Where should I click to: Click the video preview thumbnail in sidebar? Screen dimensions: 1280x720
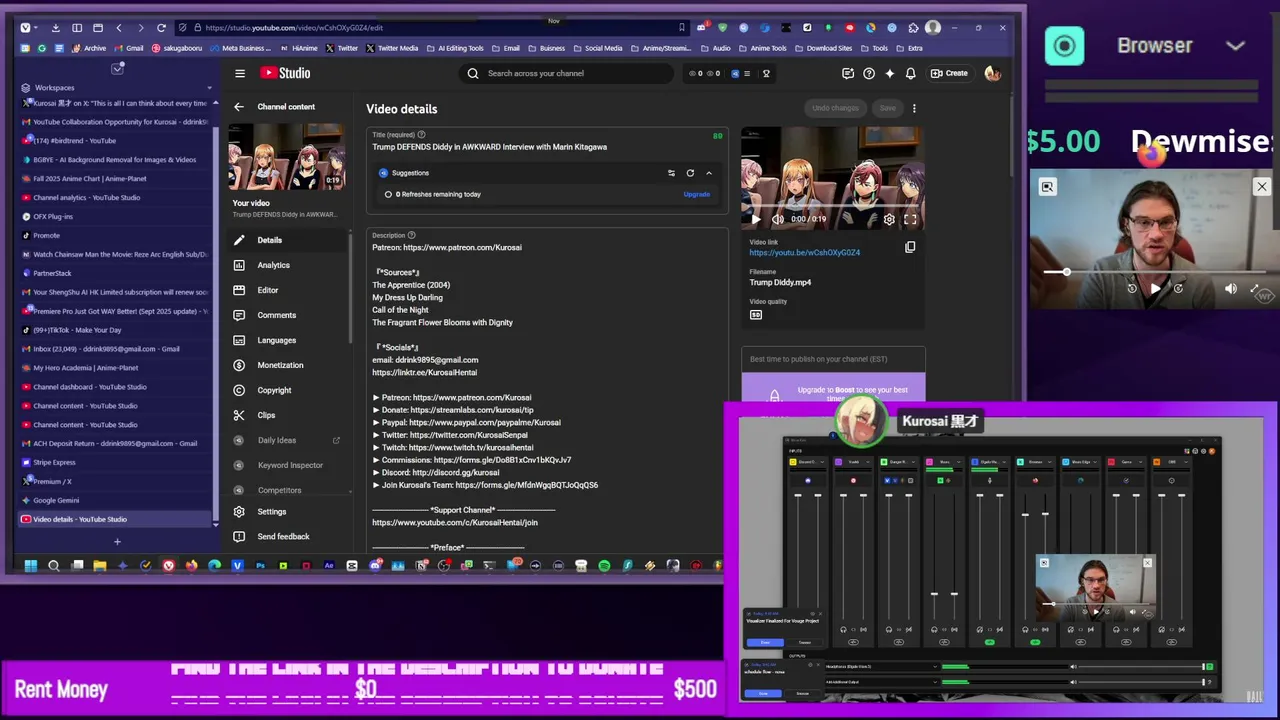[x=288, y=156]
